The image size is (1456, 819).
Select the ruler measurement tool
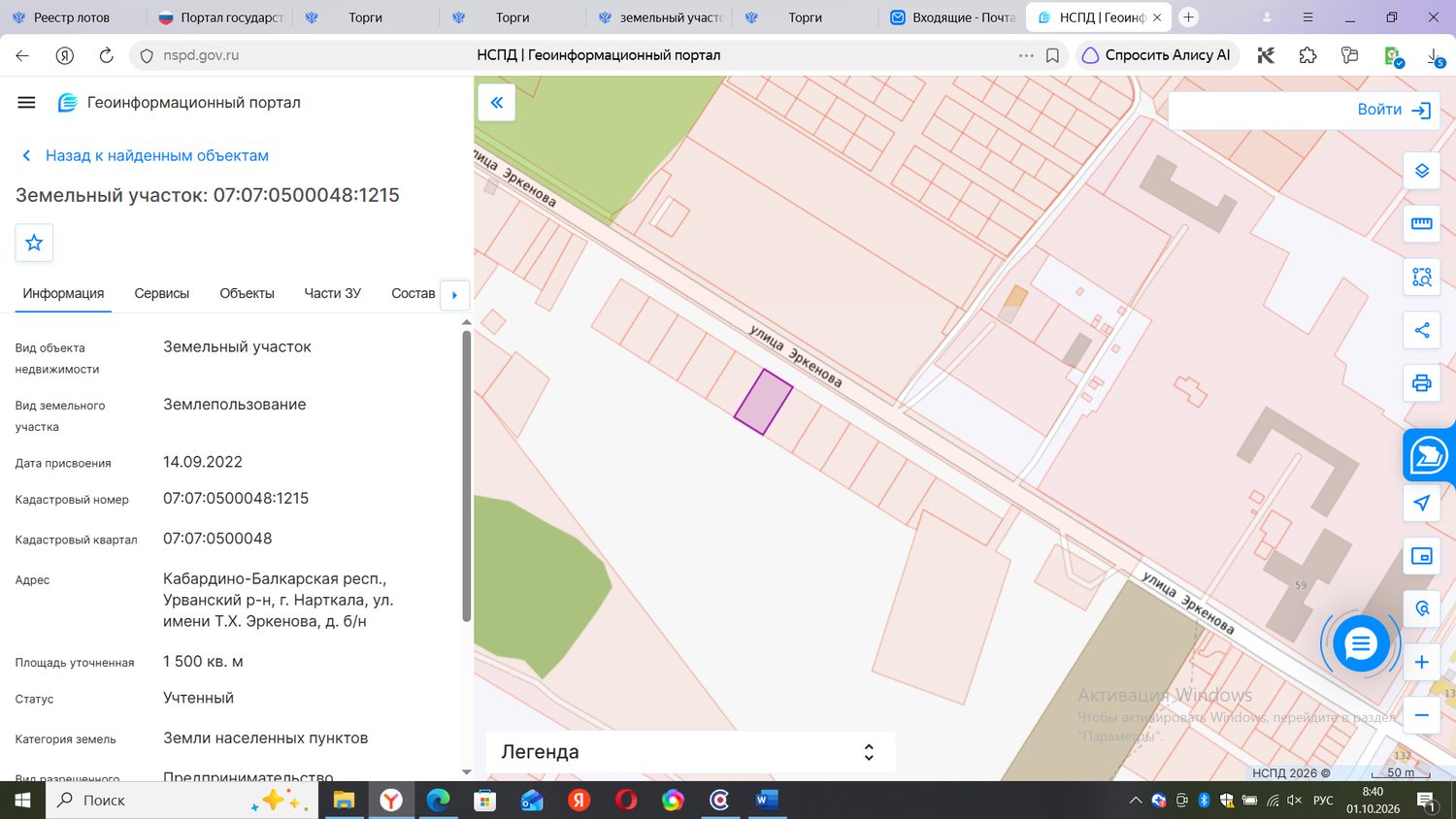[x=1421, y=224]
